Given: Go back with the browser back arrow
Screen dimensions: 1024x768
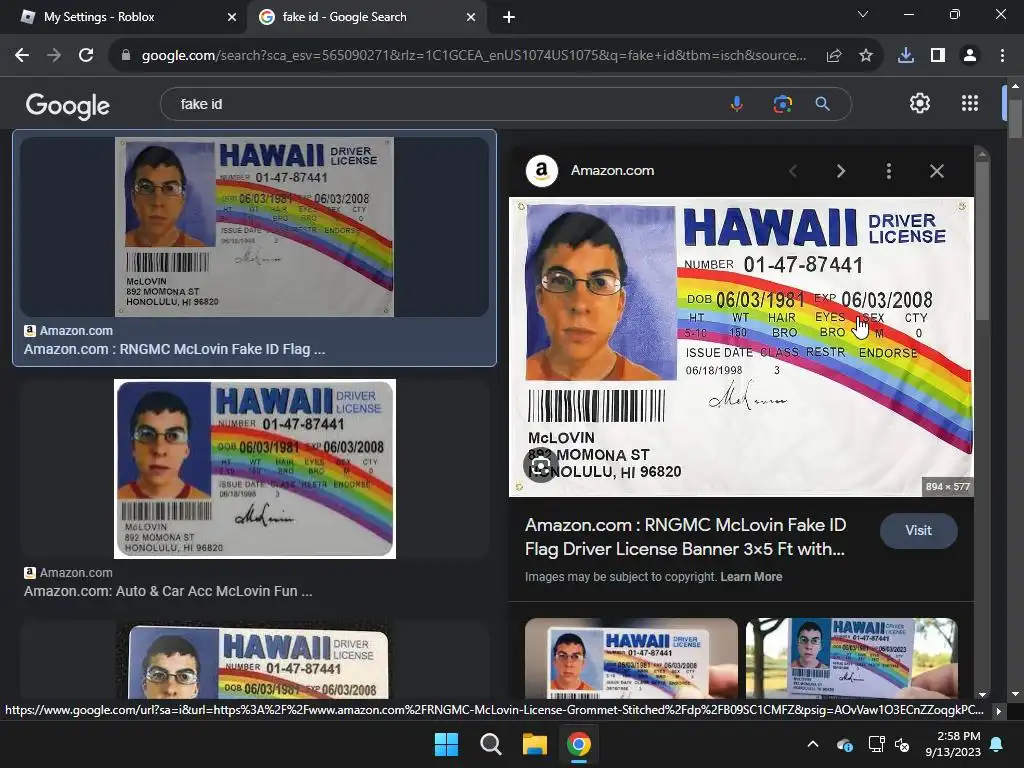Looking at the screenshot, I should point(22,56).
